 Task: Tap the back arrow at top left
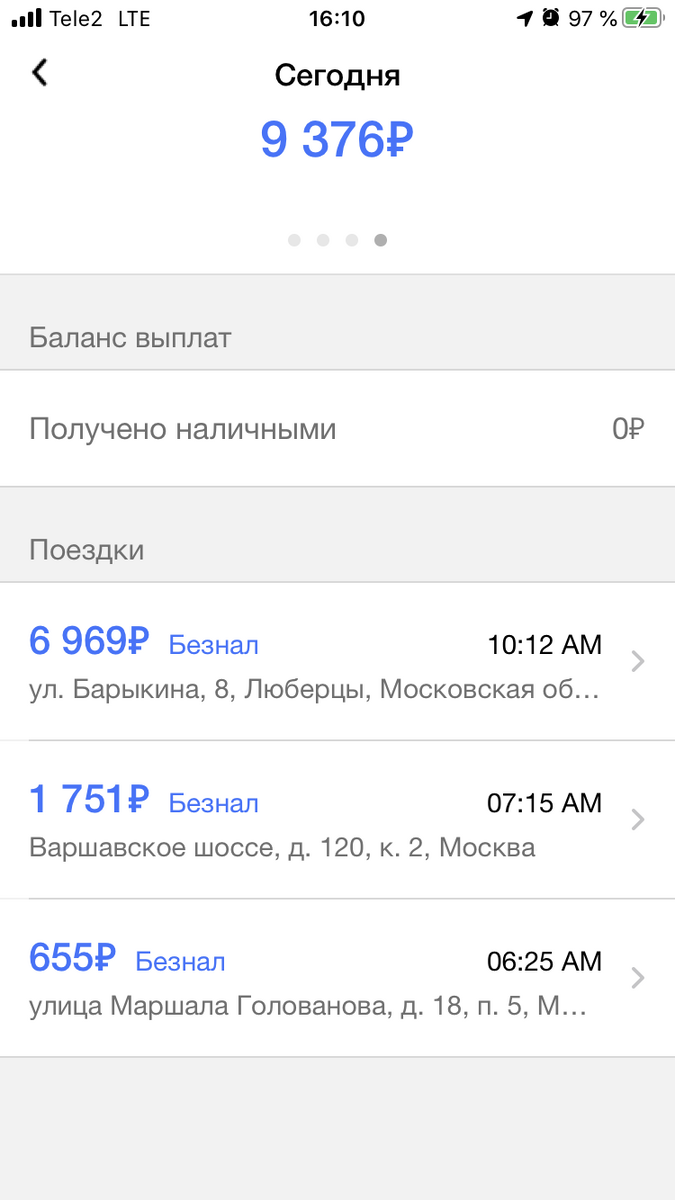pos(38,73)
